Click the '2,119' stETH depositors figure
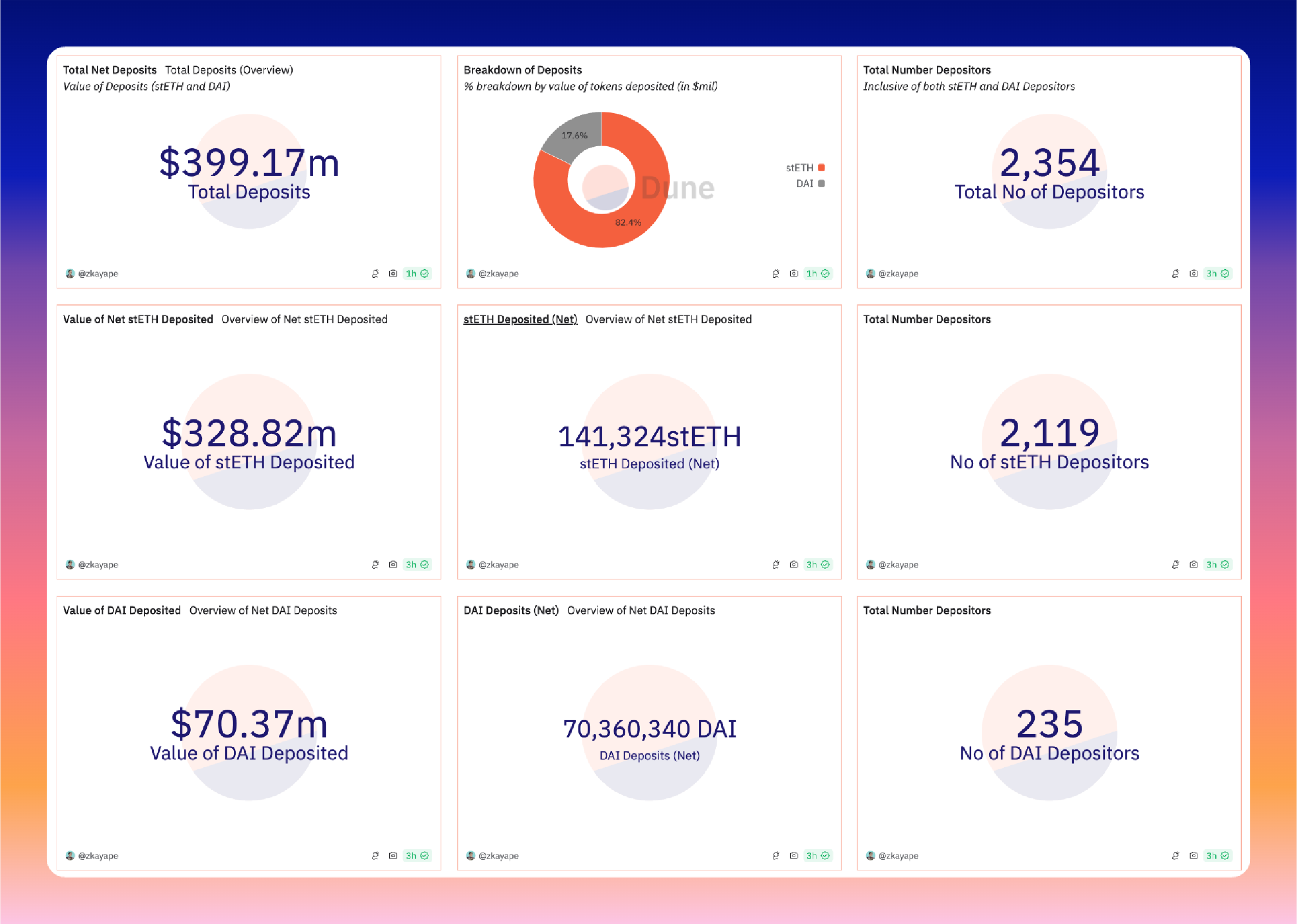Viewport: 1297px width, 924px height. click(x=1049, y=434)
